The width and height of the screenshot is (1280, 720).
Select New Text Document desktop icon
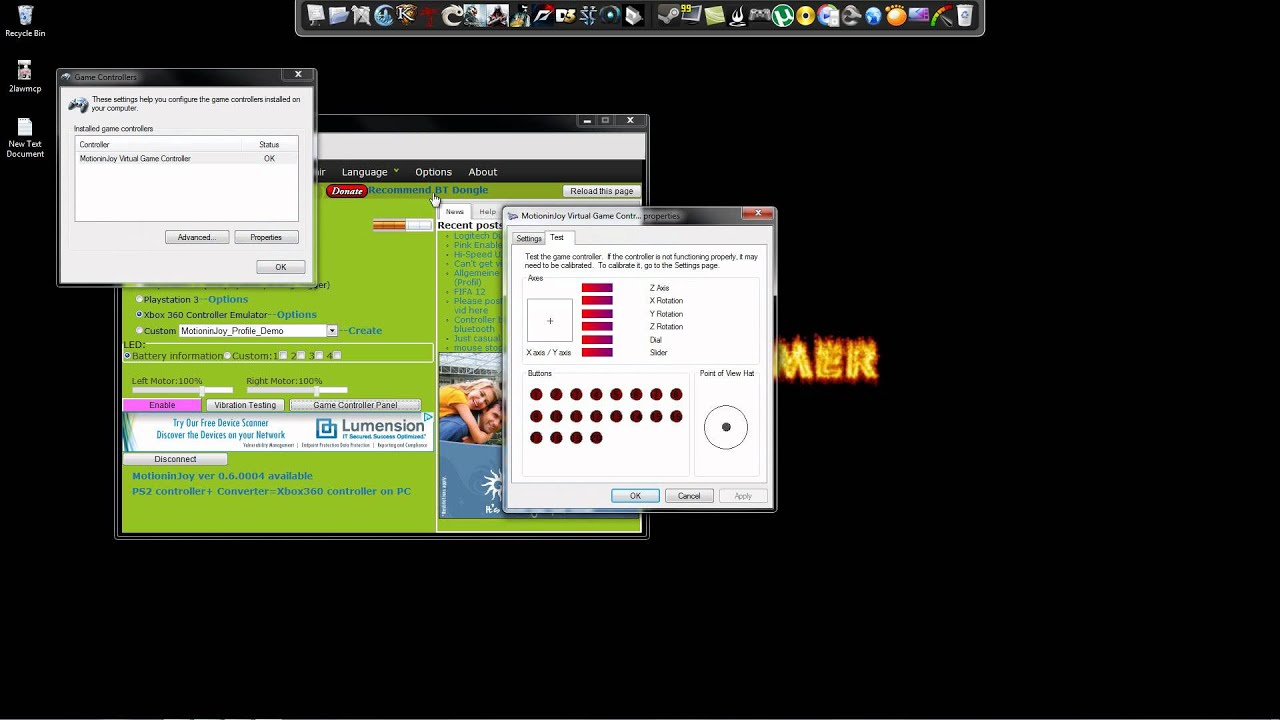[x=25, y=138]
